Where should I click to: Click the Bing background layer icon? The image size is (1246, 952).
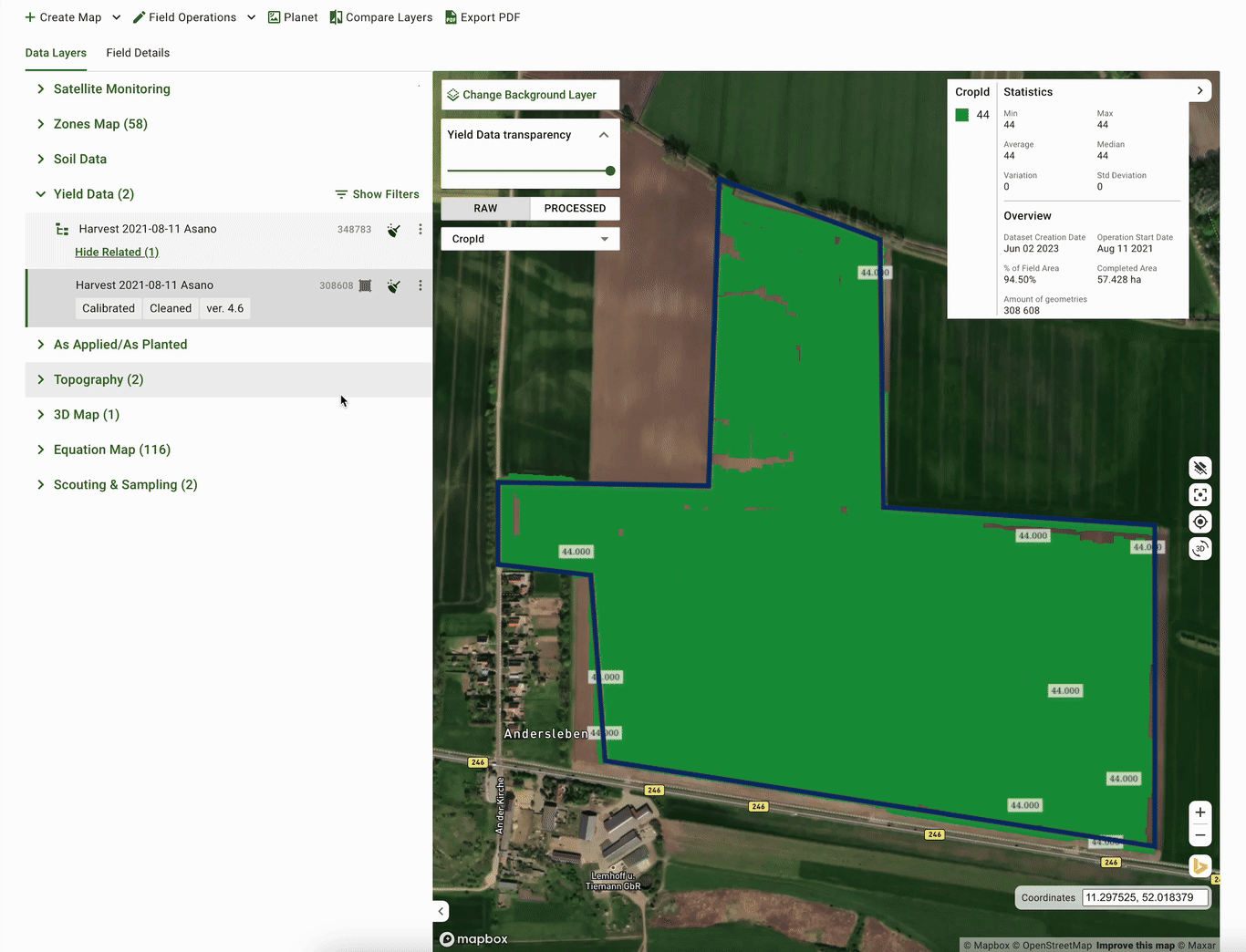click(1199, 866)
